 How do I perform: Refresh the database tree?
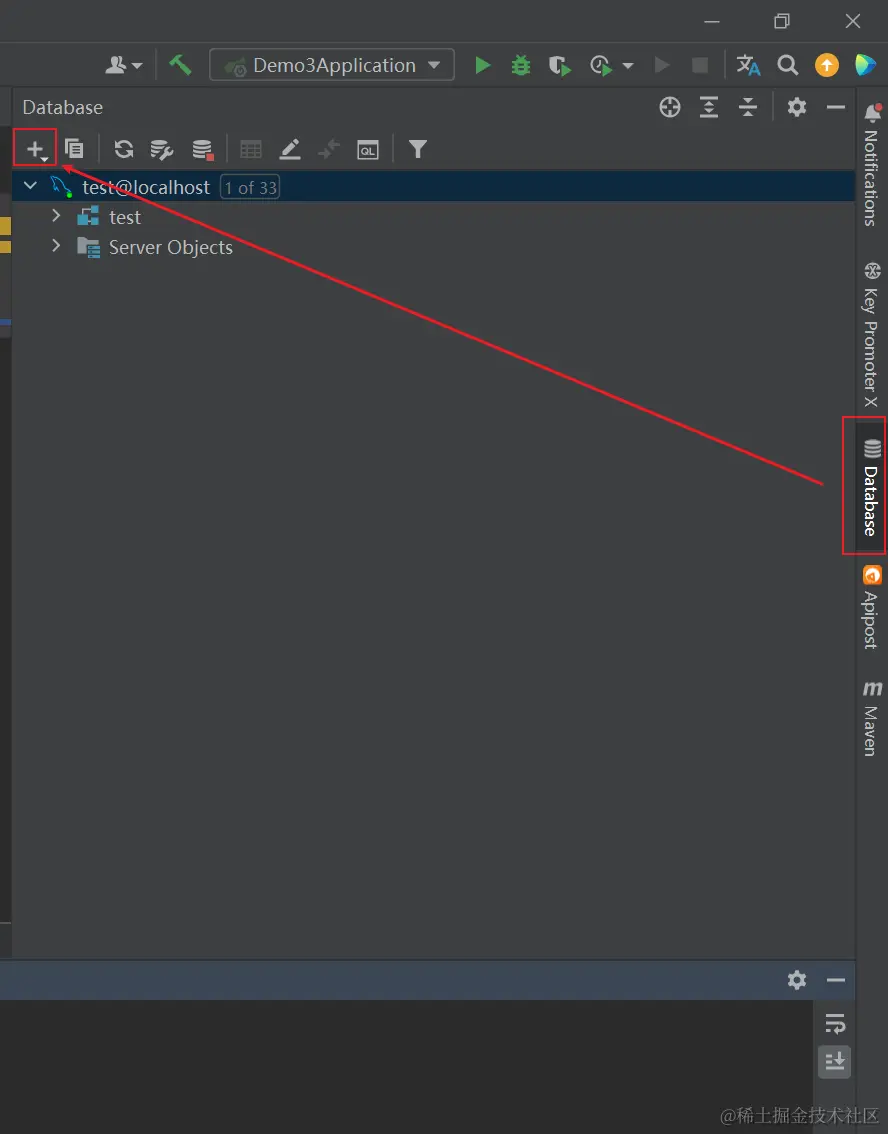tap(124, 149)
